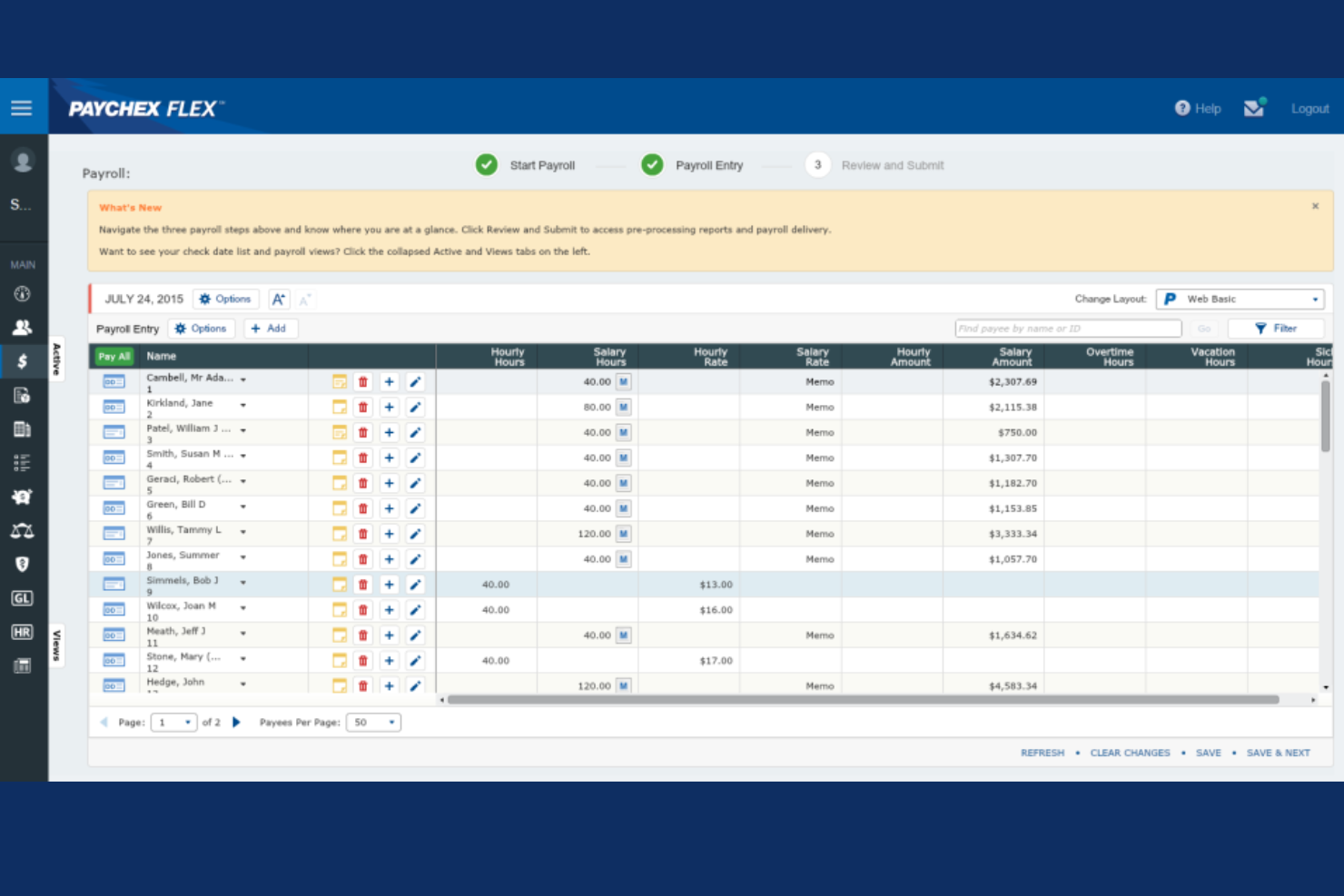Open the Change Layout Web Basic dropdown
The image size is (1344, 896).
(1240, 299)
